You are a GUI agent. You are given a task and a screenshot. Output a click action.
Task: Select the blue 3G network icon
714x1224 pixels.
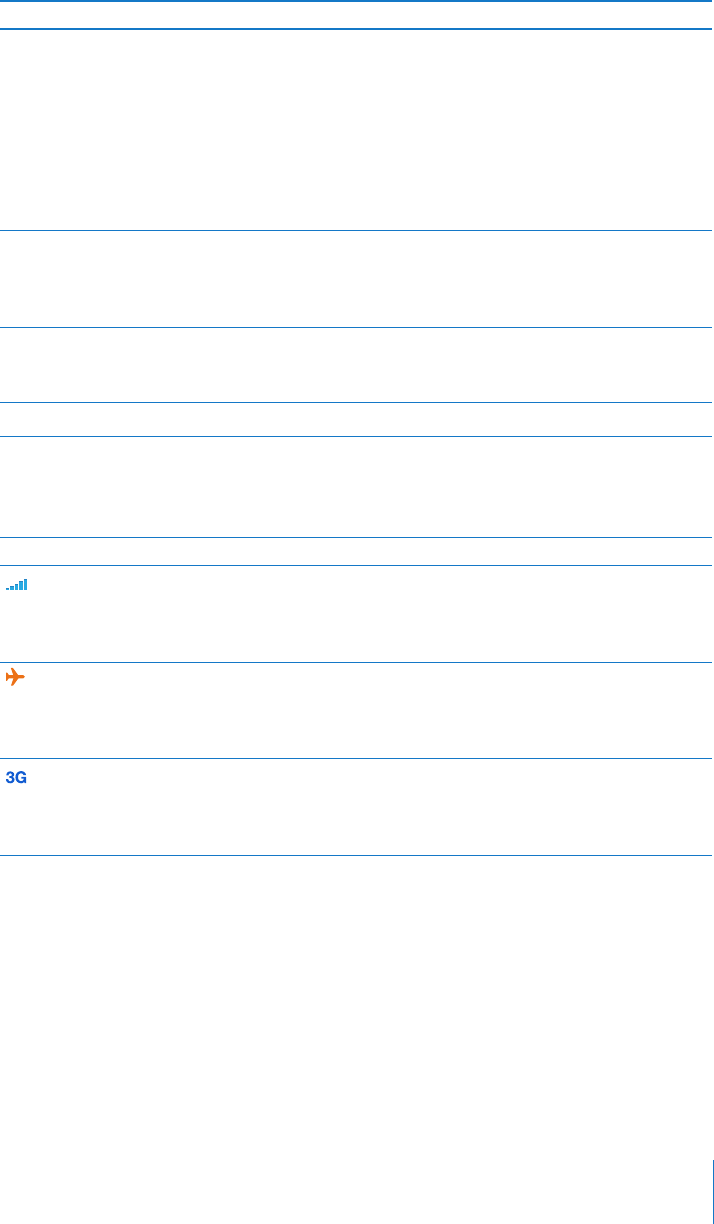(17, 777)
